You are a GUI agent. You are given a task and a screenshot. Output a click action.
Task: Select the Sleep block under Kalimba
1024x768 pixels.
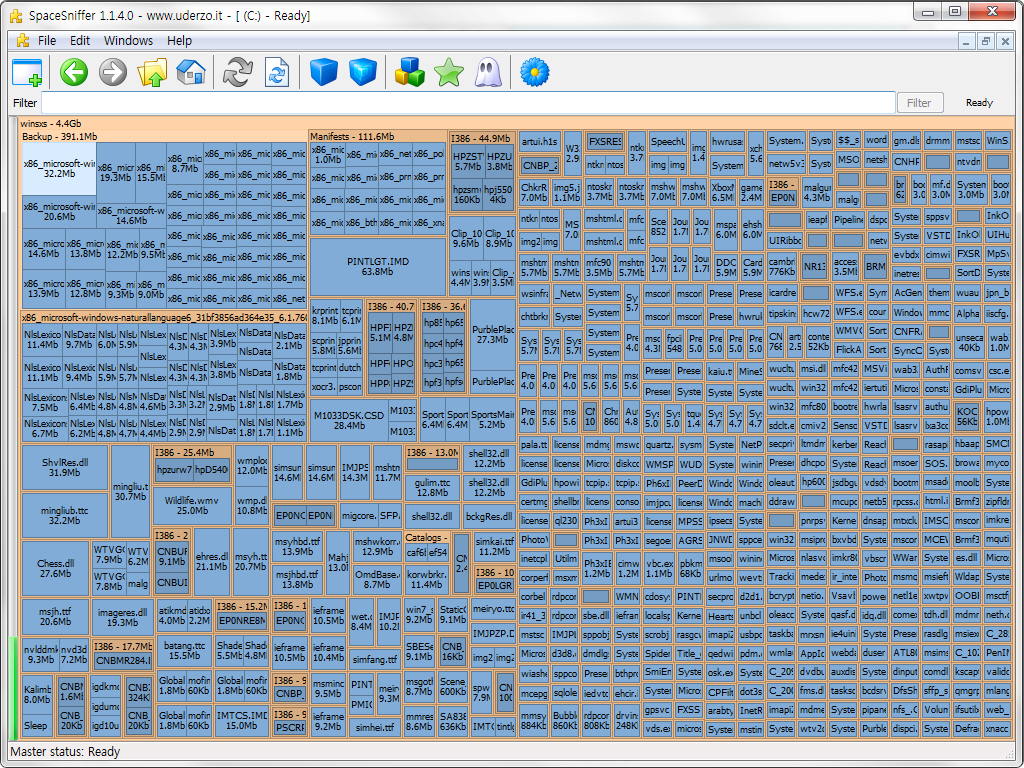(x=37, y=726)
